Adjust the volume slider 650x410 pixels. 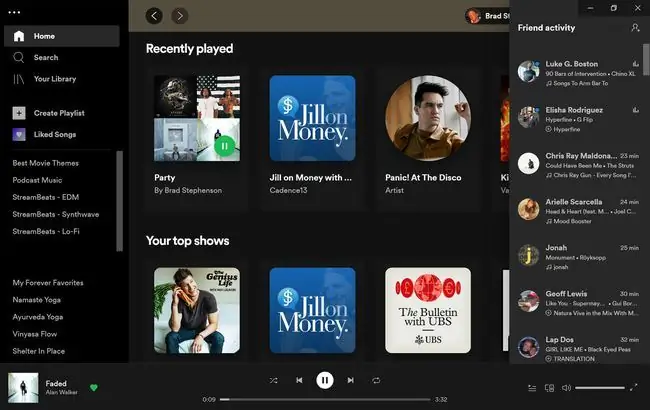[600, 388]
